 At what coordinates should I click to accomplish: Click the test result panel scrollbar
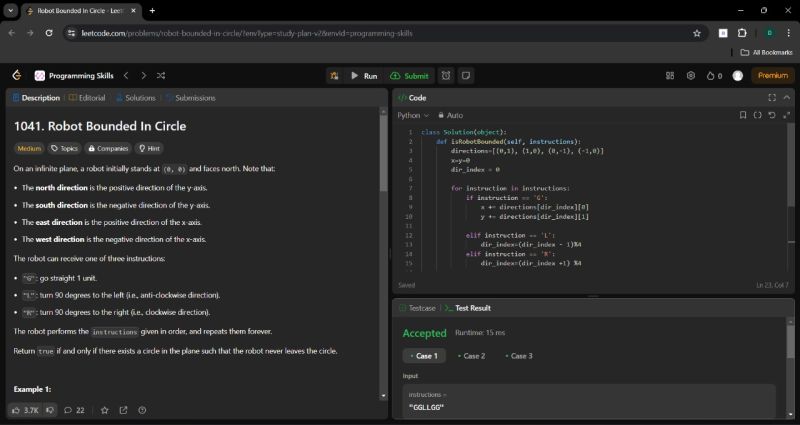click(x=791, y=342)
